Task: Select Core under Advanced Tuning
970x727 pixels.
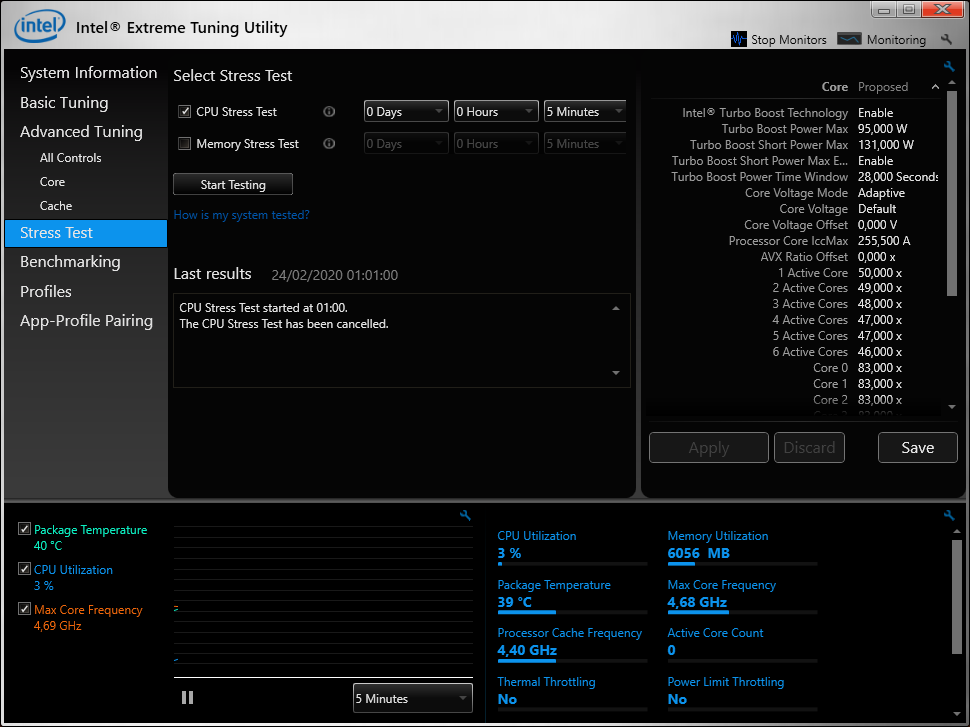Action: click(52, 182)
